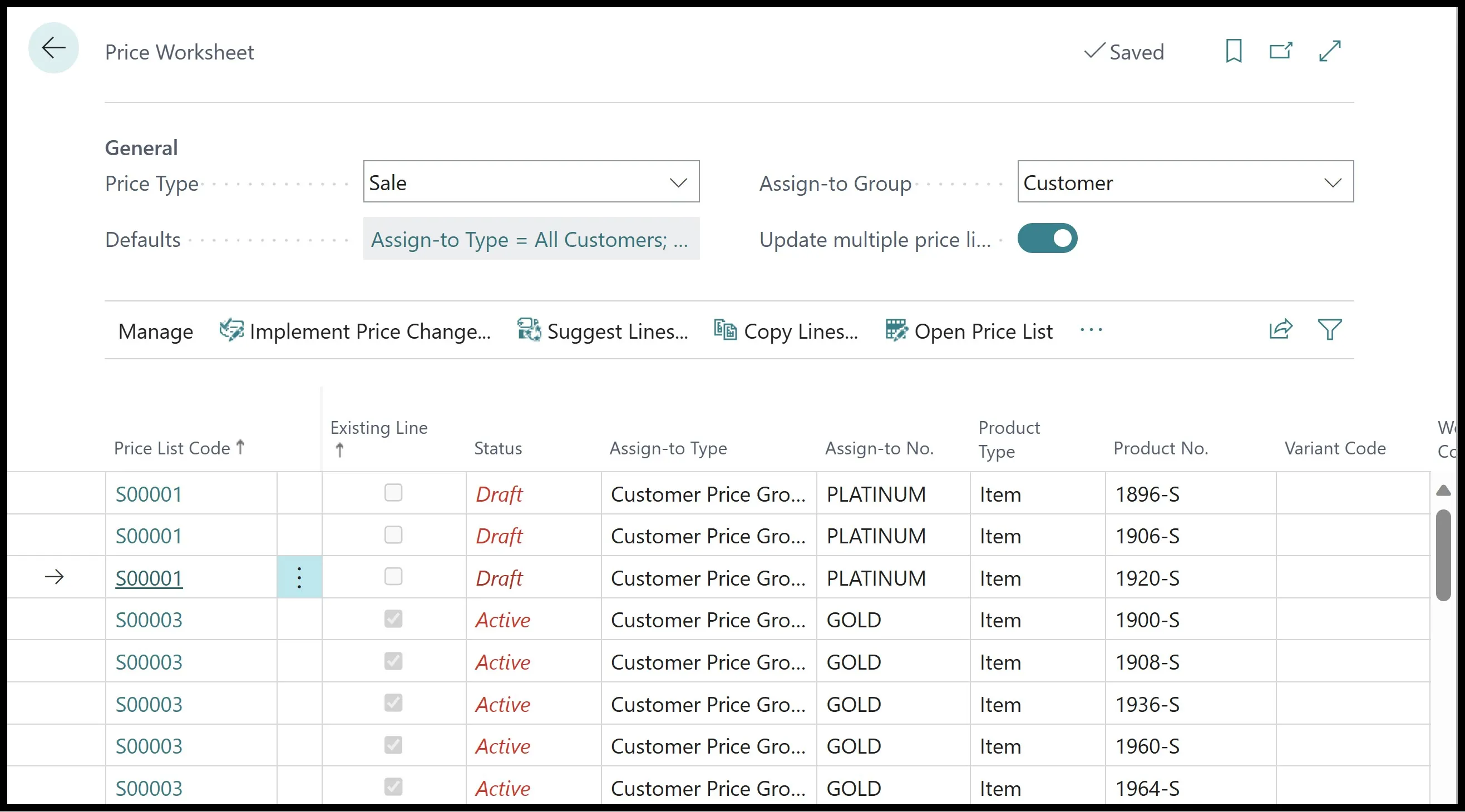Click the Assign-to Type column header
Image resolution: width=1465 pixels, height=812 pixels.
668,449
